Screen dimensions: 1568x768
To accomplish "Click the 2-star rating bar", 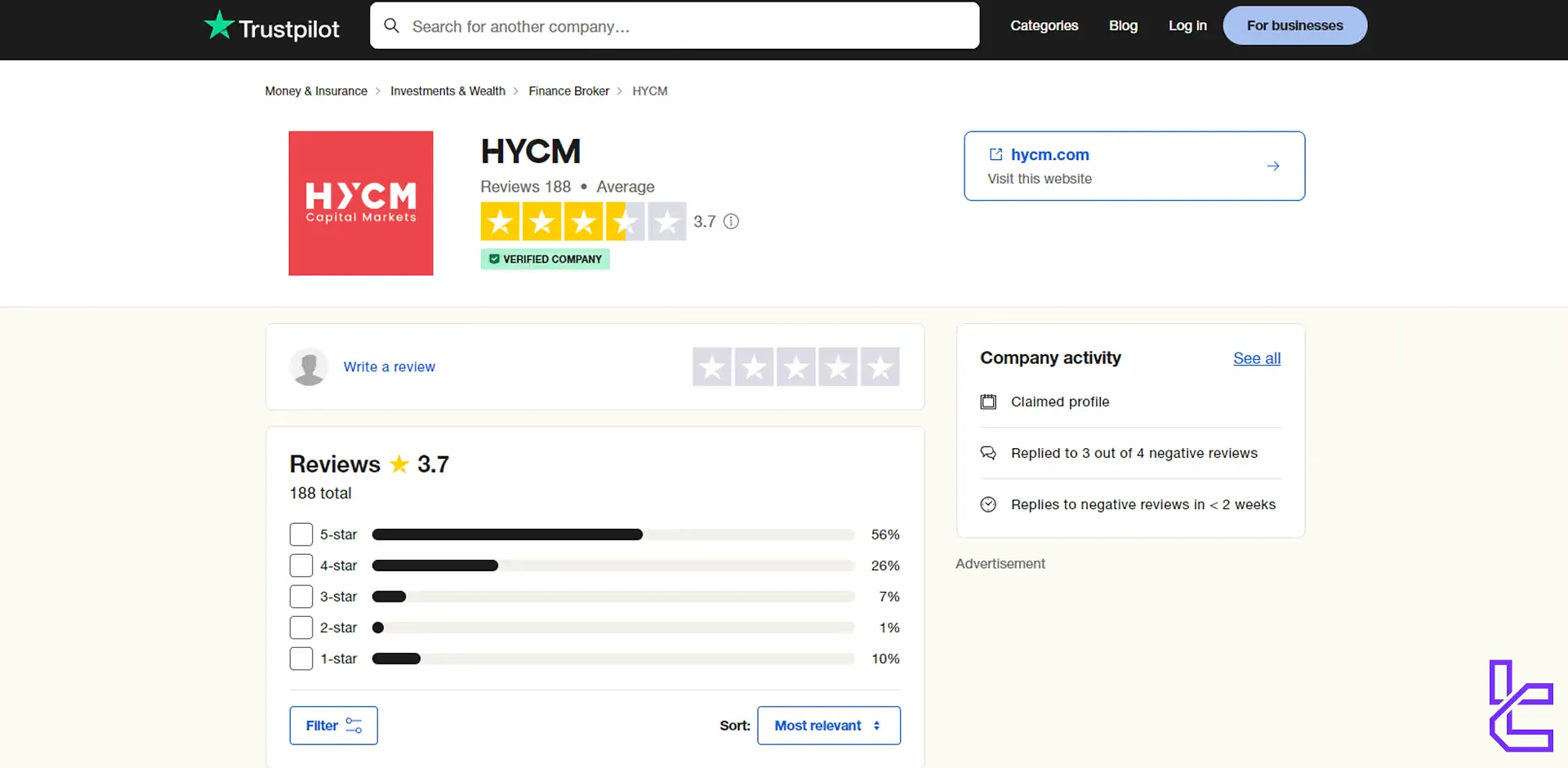I will pyautogui.click(x=613, y=628).
